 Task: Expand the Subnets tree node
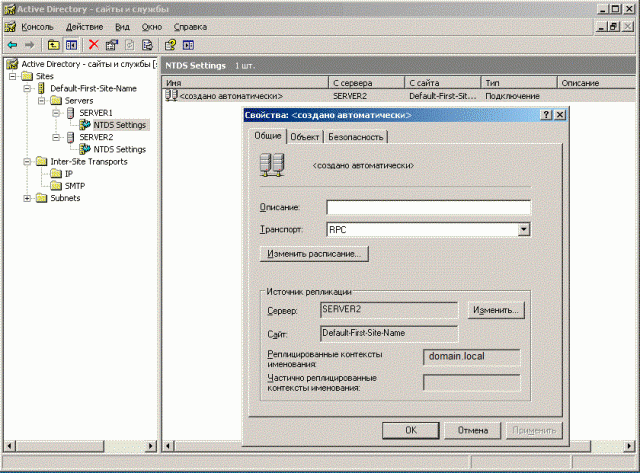(x=27, y=198)
